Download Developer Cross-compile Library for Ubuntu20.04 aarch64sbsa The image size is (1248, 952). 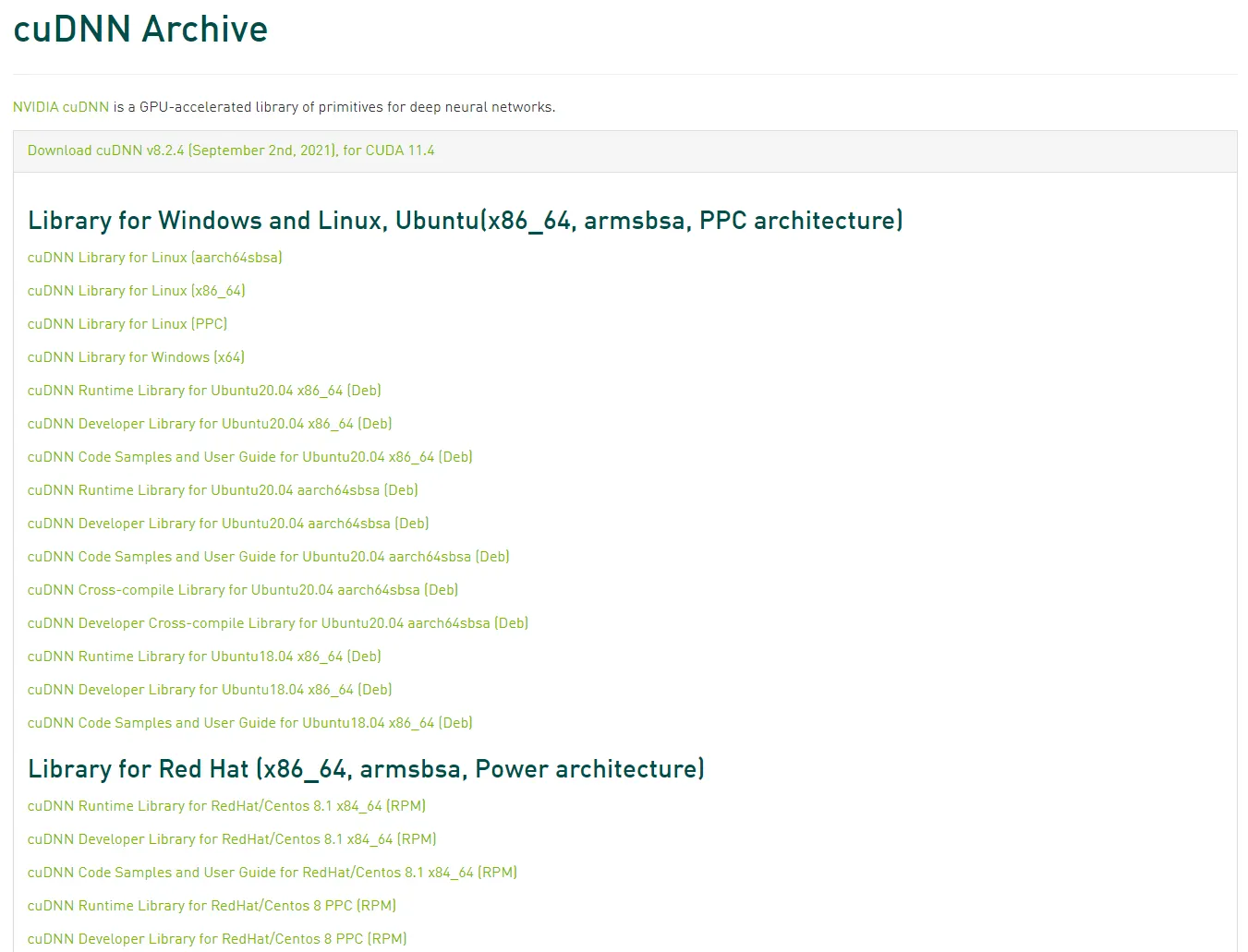pos(278,623)
